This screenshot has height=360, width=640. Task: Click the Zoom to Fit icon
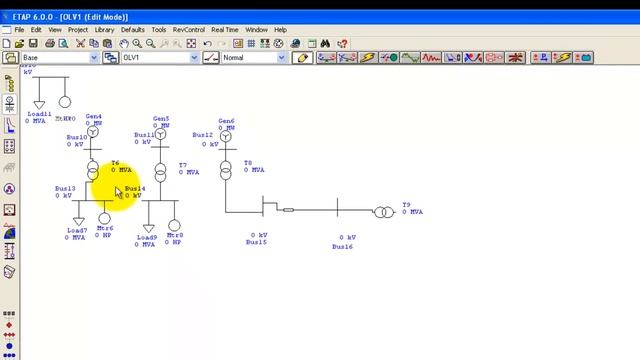pyautogui.click(x=191, y=43)
